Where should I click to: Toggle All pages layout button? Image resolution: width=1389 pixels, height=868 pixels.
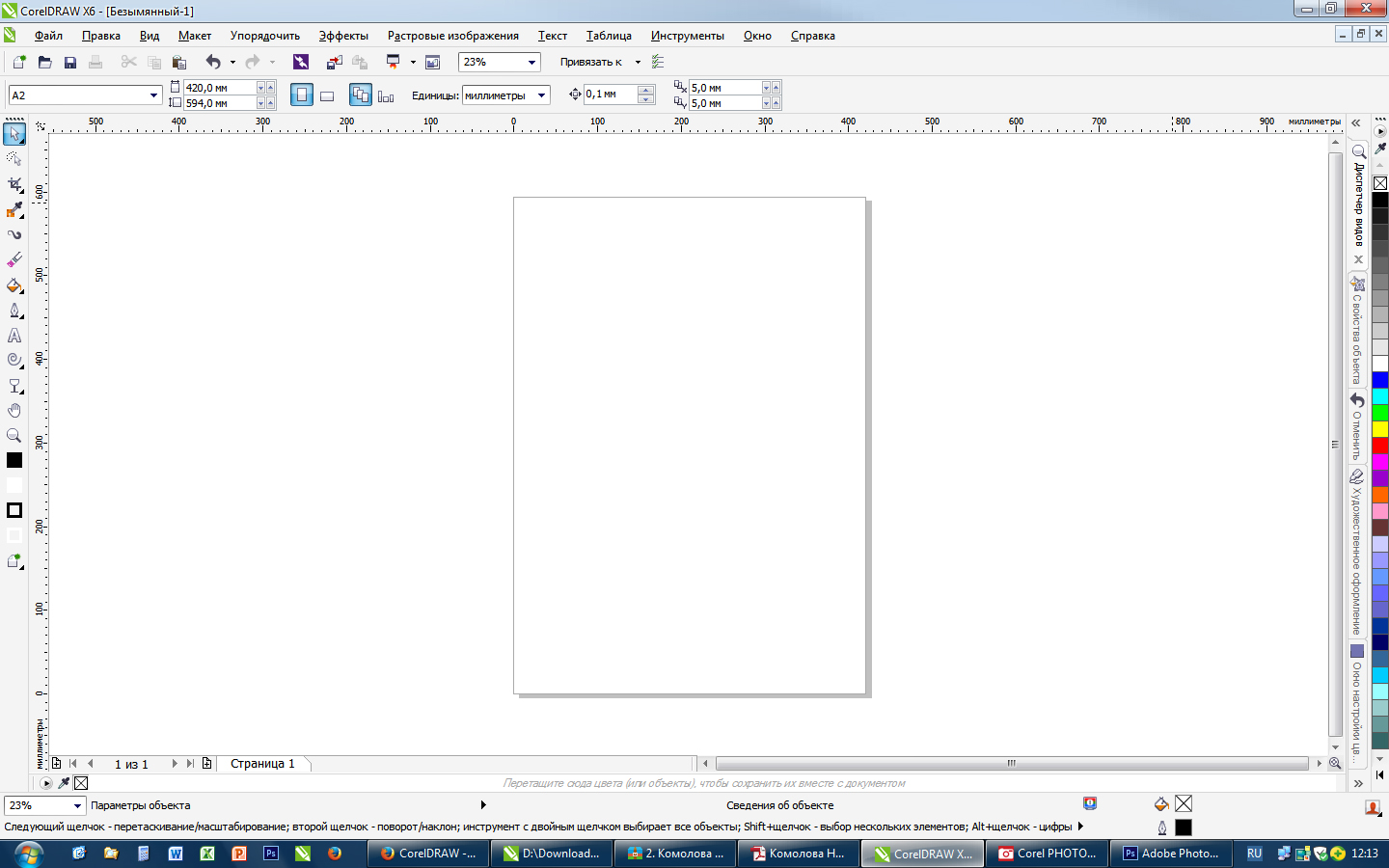tap(361, 95)
